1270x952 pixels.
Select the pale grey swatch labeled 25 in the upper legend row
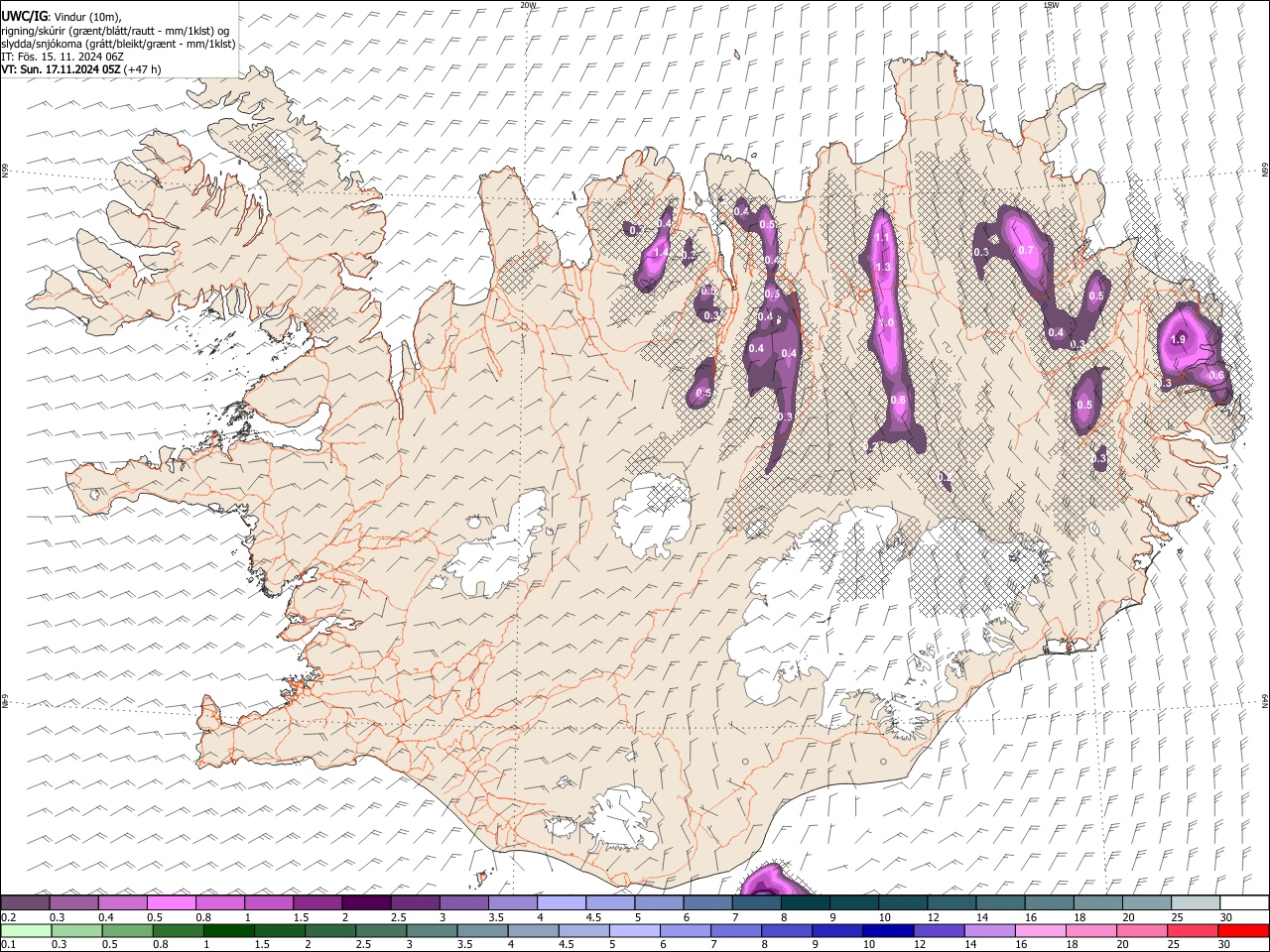pos(1196,903)
